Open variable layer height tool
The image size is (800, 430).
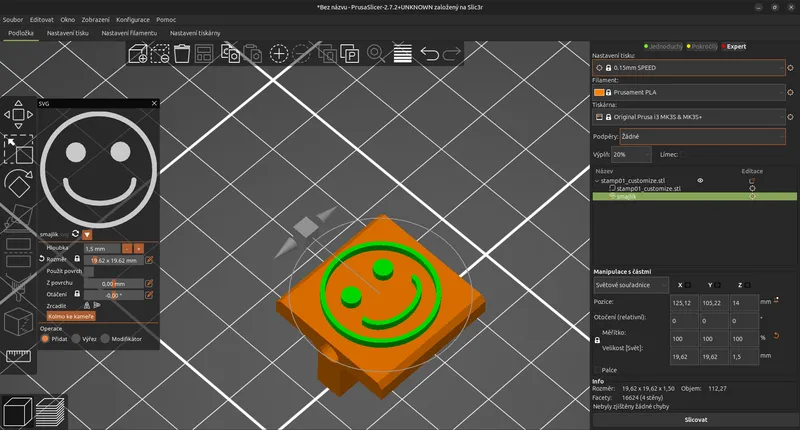pyautogui.click(x=403, y=54)
